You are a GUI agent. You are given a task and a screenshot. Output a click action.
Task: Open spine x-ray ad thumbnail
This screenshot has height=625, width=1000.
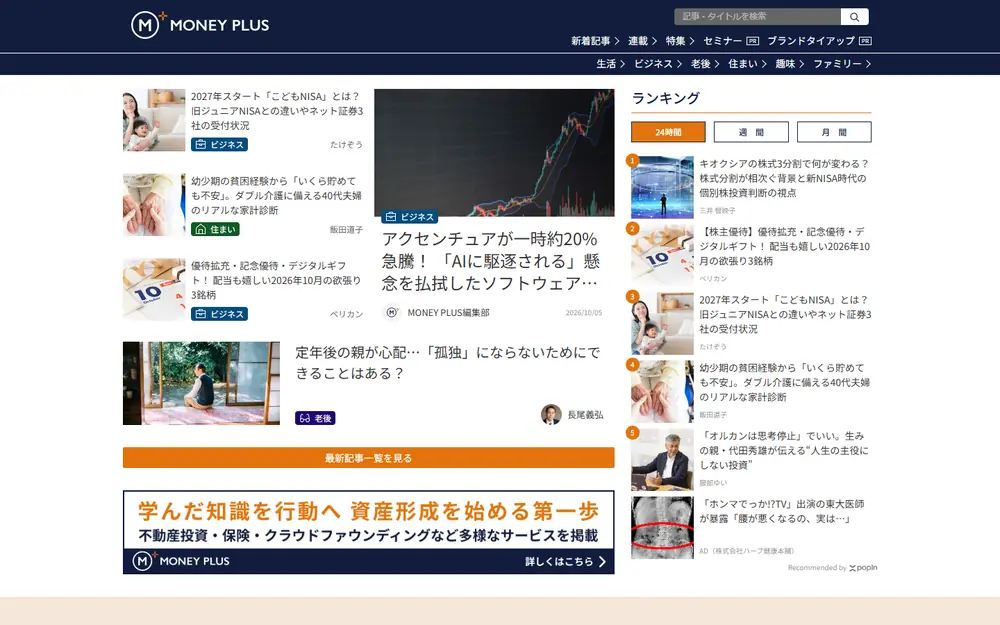coord(663,528)
